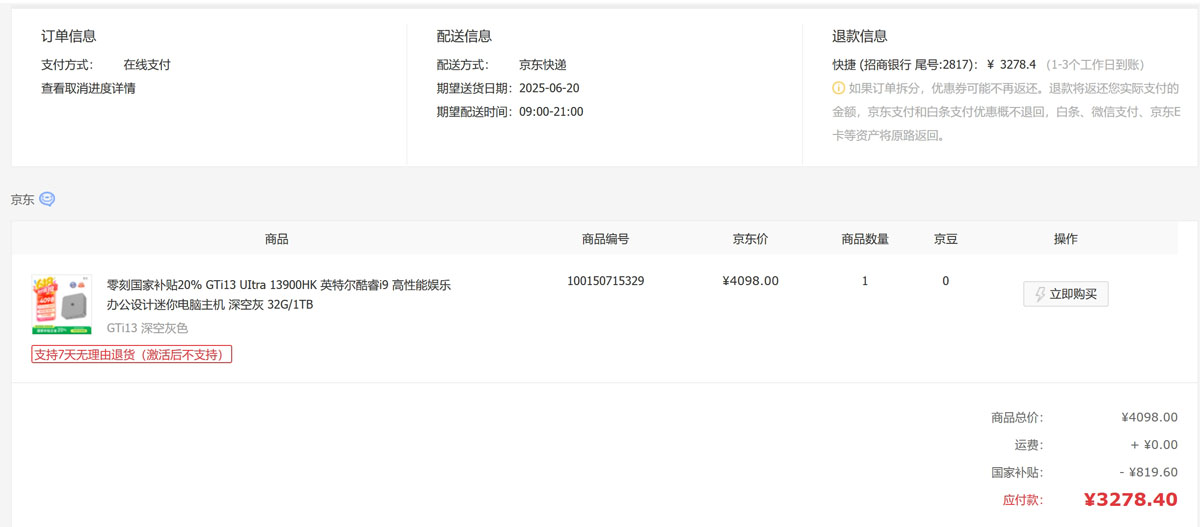
Task: Click 京东价 value ¥4098.00
Action: (x=750, y=281)
